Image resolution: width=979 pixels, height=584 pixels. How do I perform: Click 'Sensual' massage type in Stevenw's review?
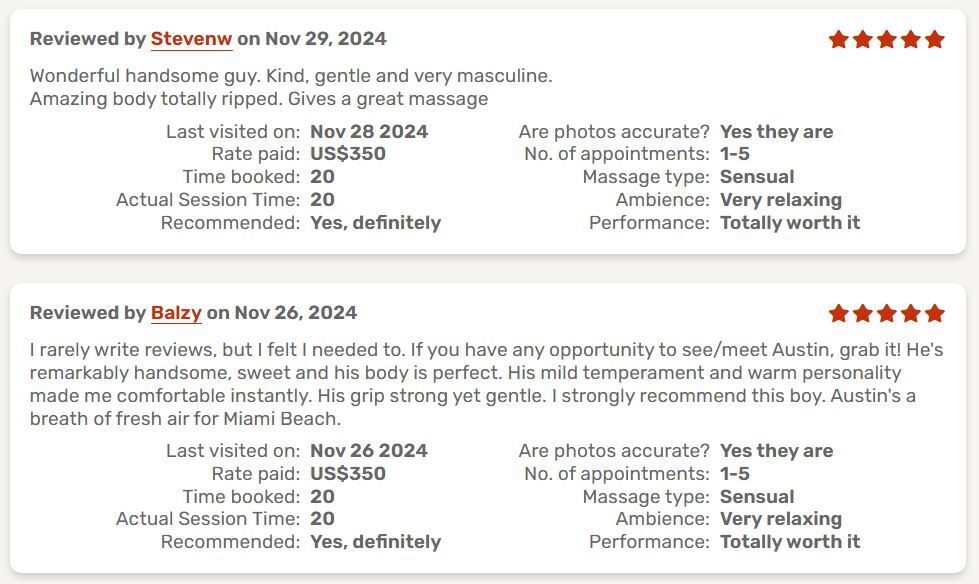(x=757, y=177)
